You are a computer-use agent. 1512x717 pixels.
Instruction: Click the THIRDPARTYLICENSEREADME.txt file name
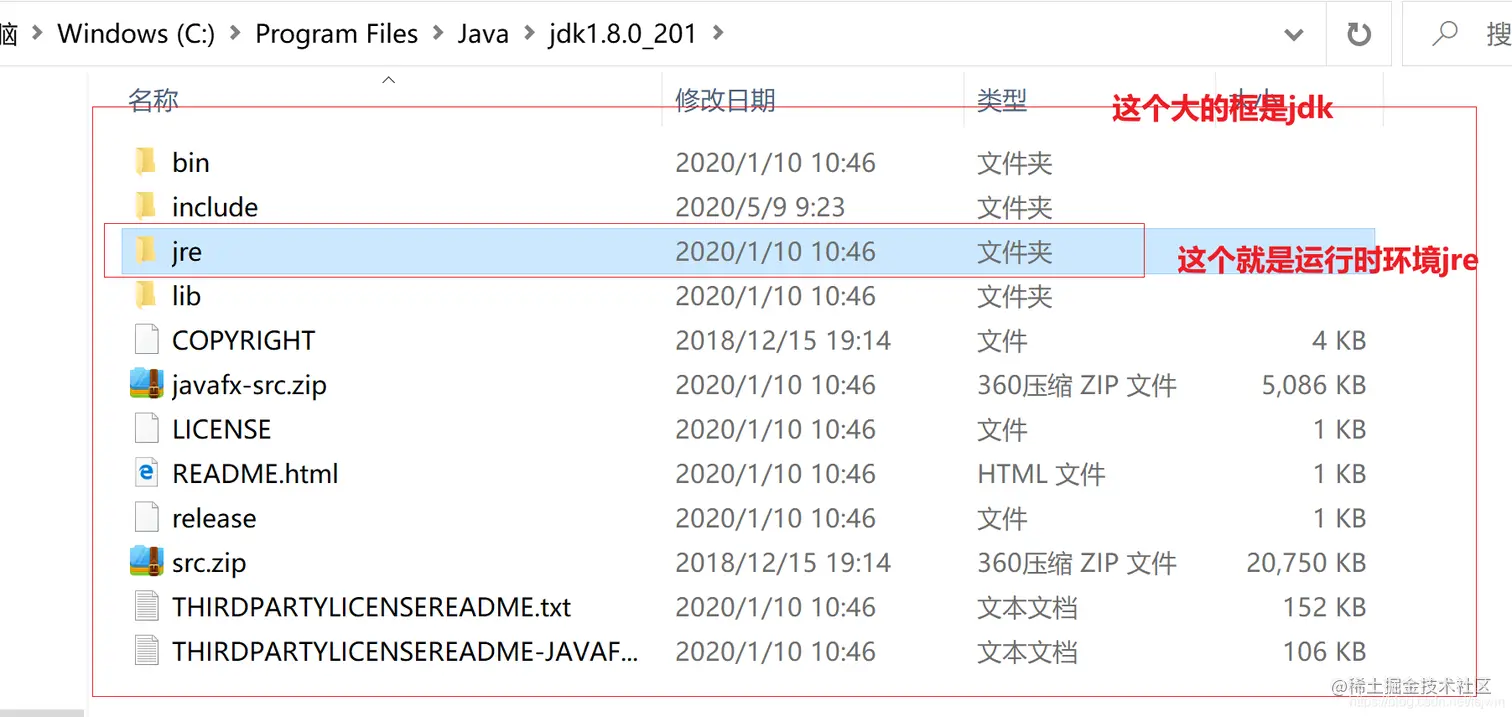point(372,607)
